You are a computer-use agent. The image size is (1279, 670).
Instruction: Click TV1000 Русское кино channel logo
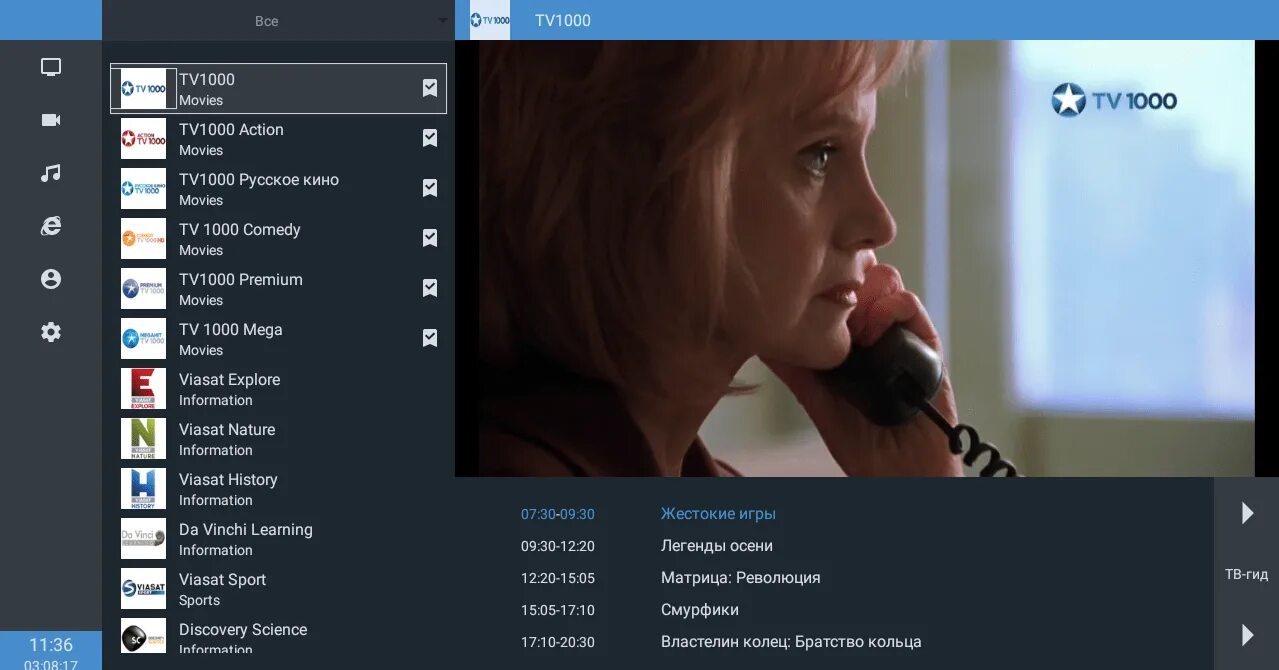tap(143, 189)
